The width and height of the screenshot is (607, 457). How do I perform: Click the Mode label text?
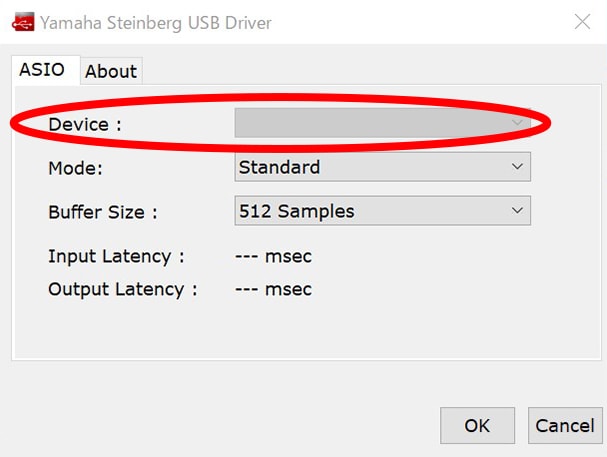coord(73,168)
